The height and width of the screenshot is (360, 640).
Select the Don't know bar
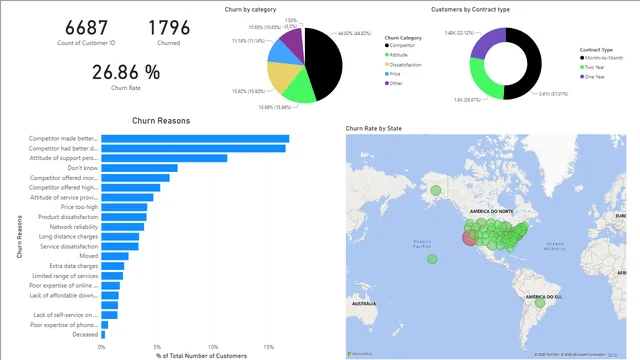[139, 168]
